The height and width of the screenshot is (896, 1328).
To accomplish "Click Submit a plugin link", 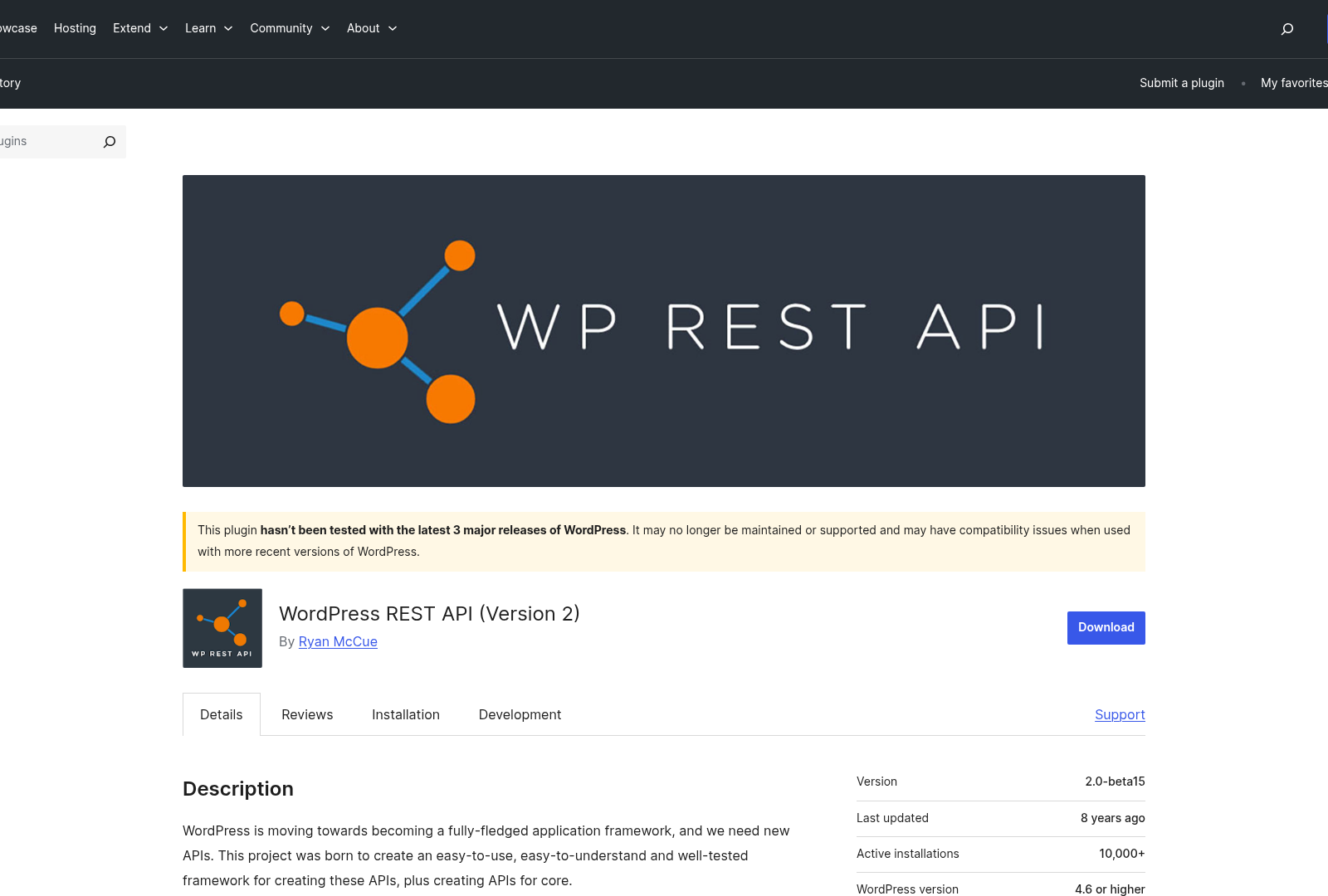I will pos(1182,83).
